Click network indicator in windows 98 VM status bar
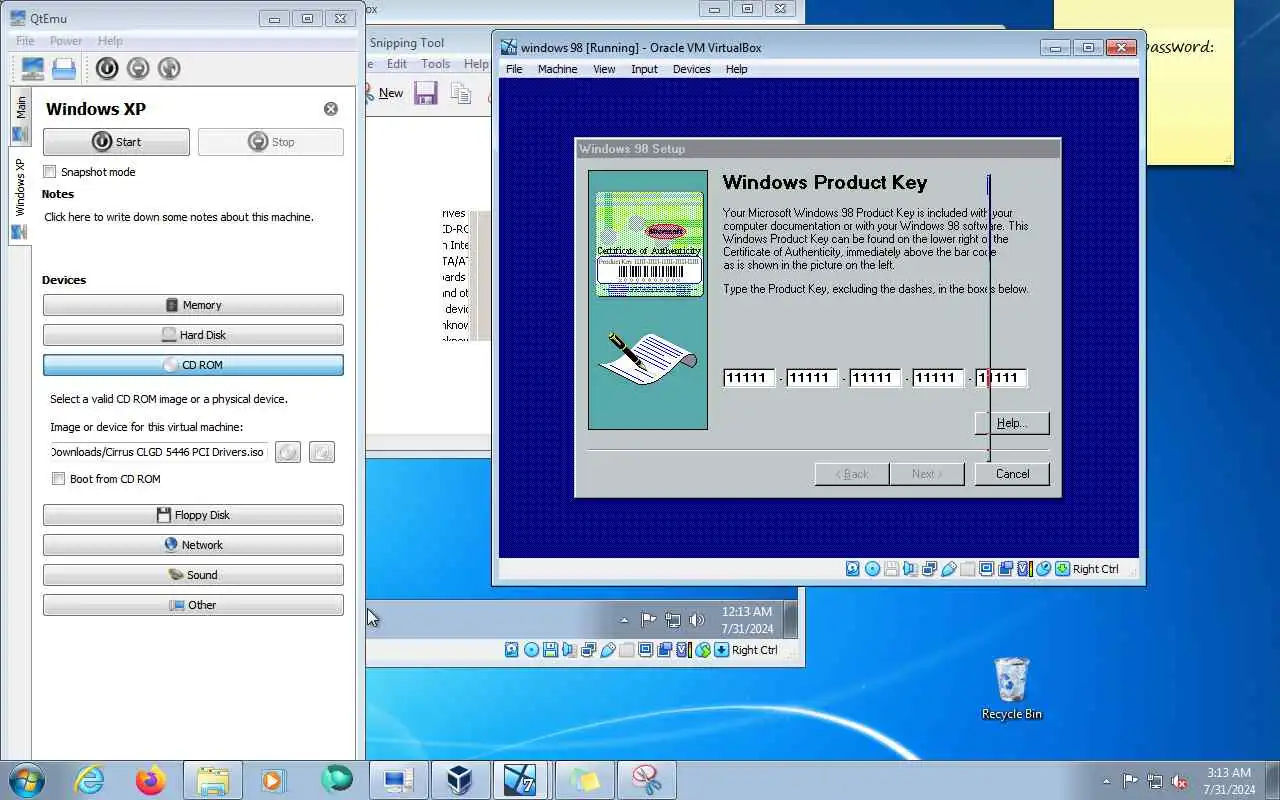This screenshot has height=800, width=1280. click(x=929, y=569)
